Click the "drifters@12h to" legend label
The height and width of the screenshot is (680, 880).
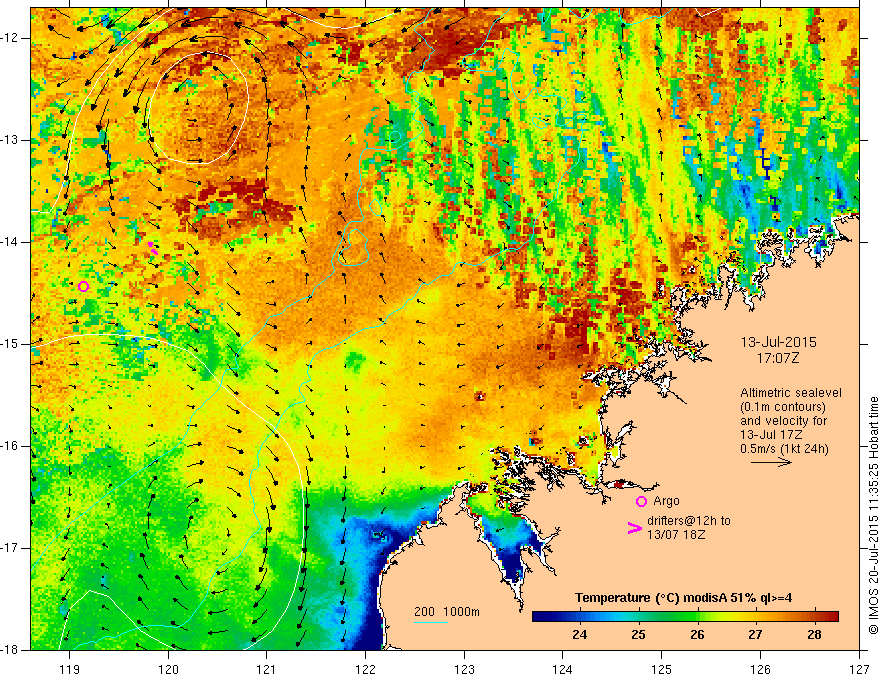tap(689, 521)
